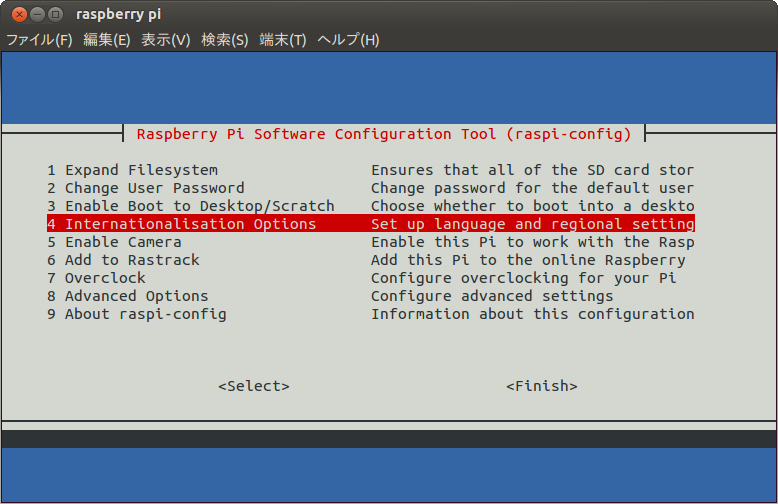Click description 'Information about this configuration'
This screenshot has height=504, width=778.
pyautogui.click(x=532, y=314)
